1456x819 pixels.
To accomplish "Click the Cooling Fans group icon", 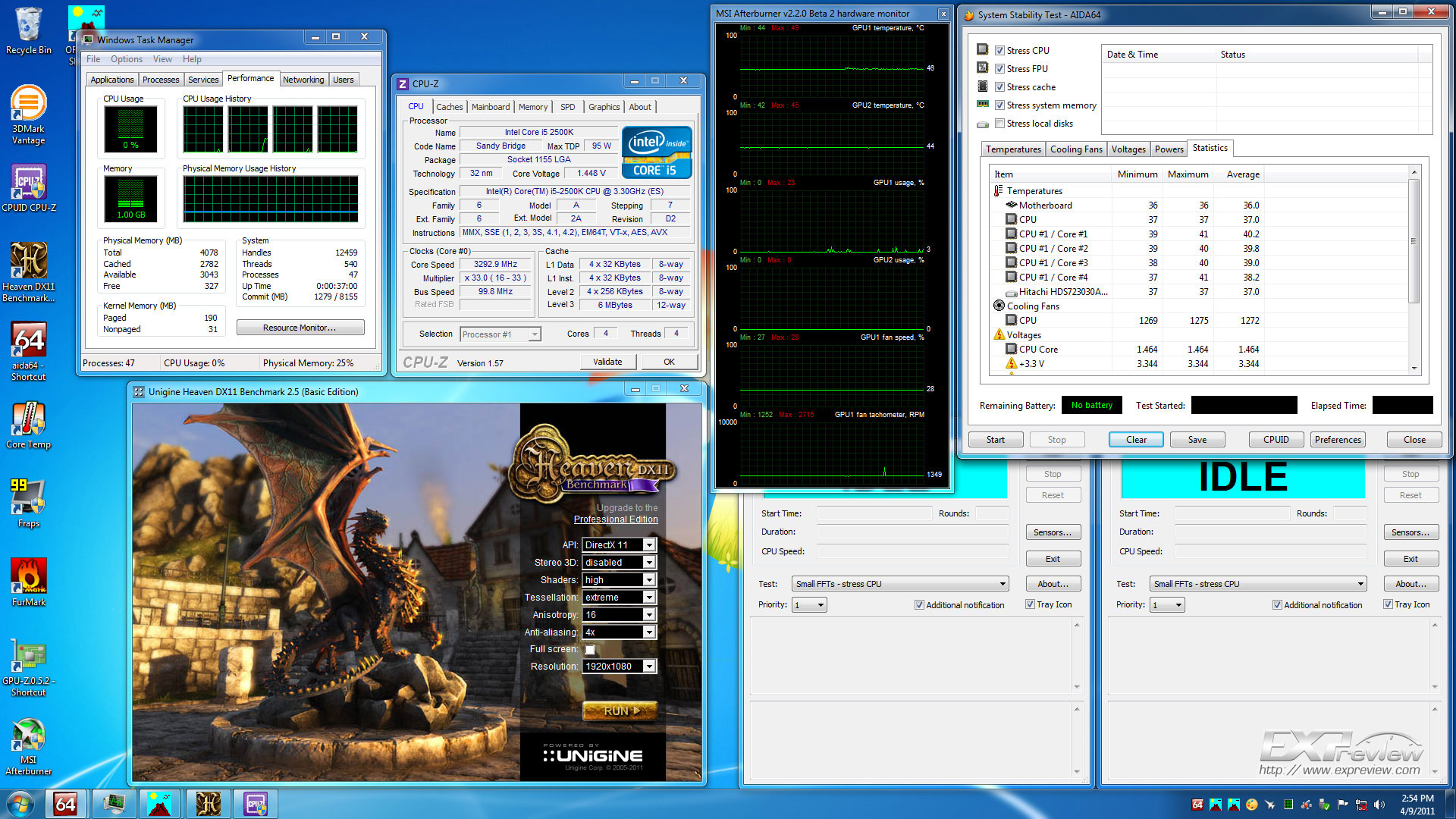I will pyautogui.click(x=999, y=306).
